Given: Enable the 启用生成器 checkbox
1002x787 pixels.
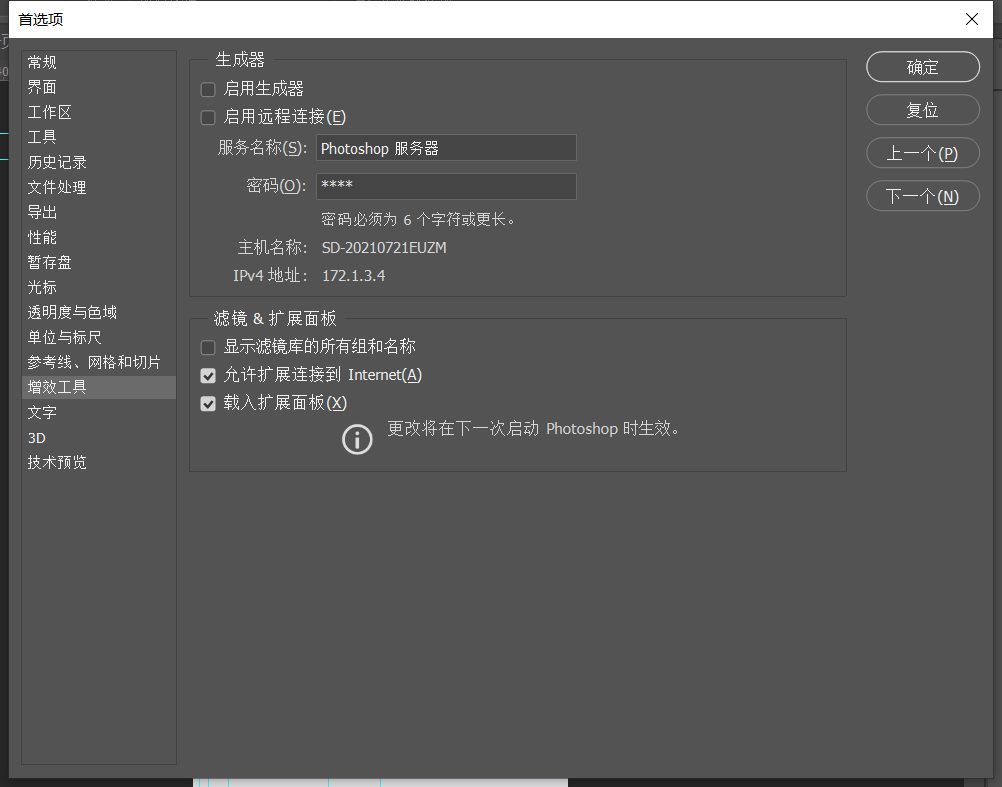Looking at the screenshot, I should tap(208, 89).
